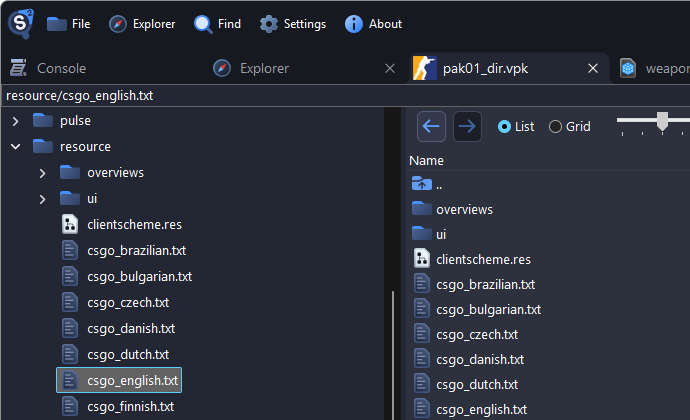
Task: Select csgo_czech.txt in the tree
Action: tap(115, 302)
